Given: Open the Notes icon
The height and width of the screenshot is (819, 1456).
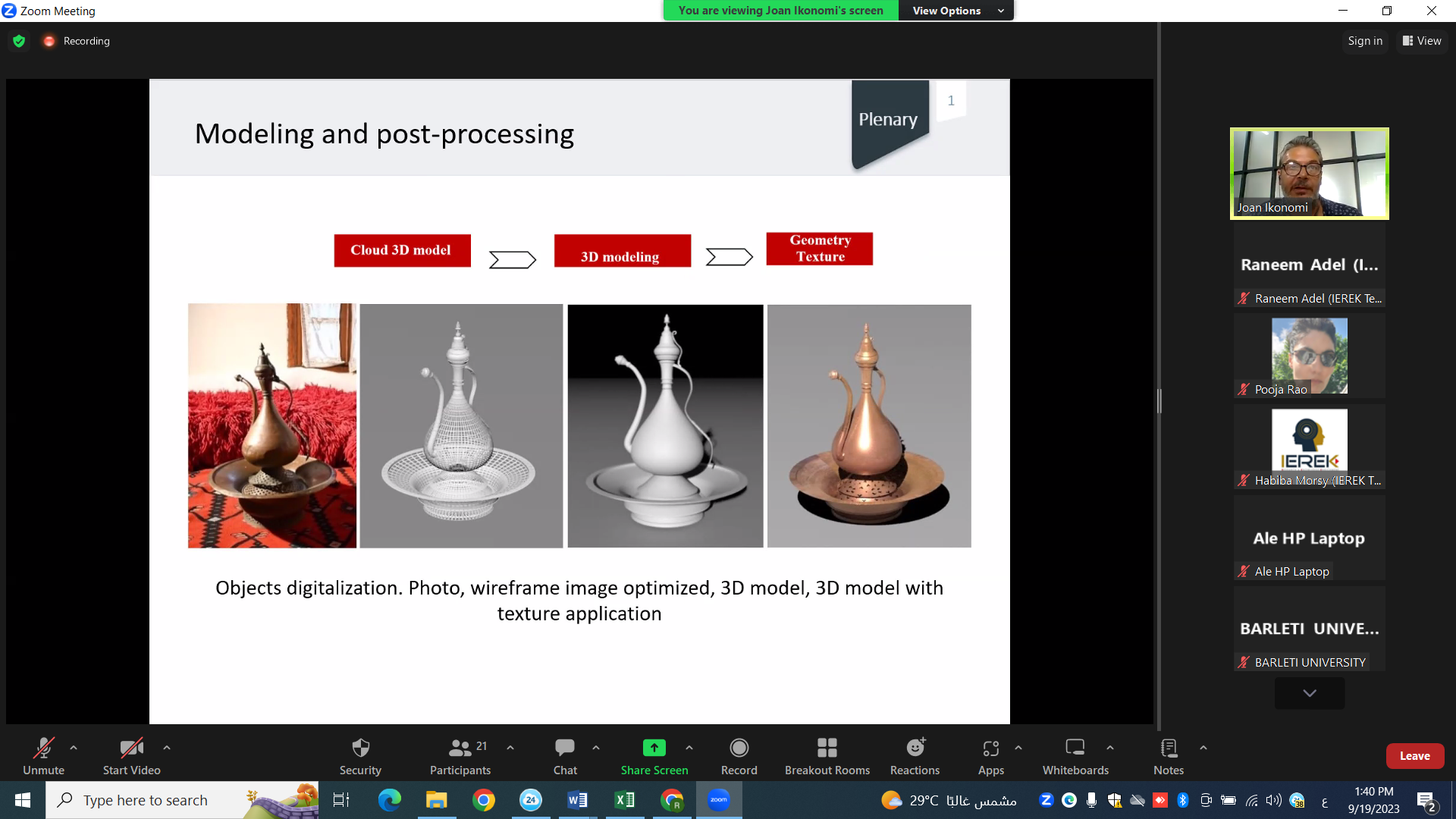Looking at the screenshot, I should pos(1168,748).
